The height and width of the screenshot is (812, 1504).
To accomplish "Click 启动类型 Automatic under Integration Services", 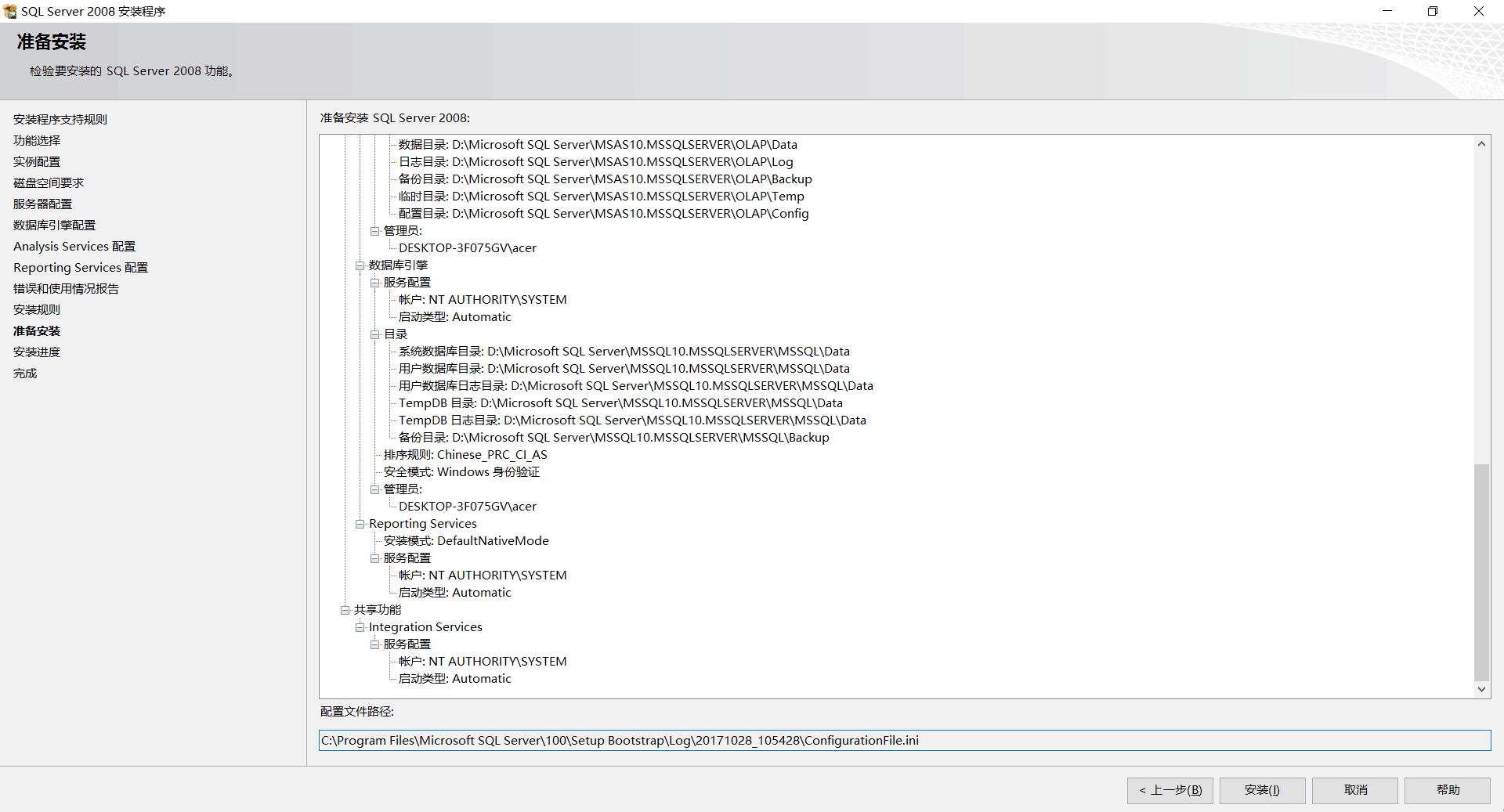I will 454,679.
